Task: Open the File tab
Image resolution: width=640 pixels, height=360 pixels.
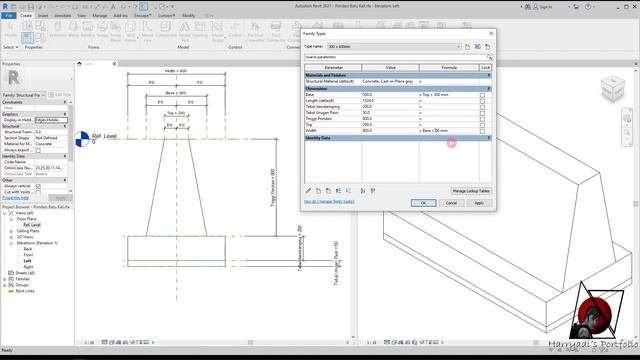Action: 9,16
